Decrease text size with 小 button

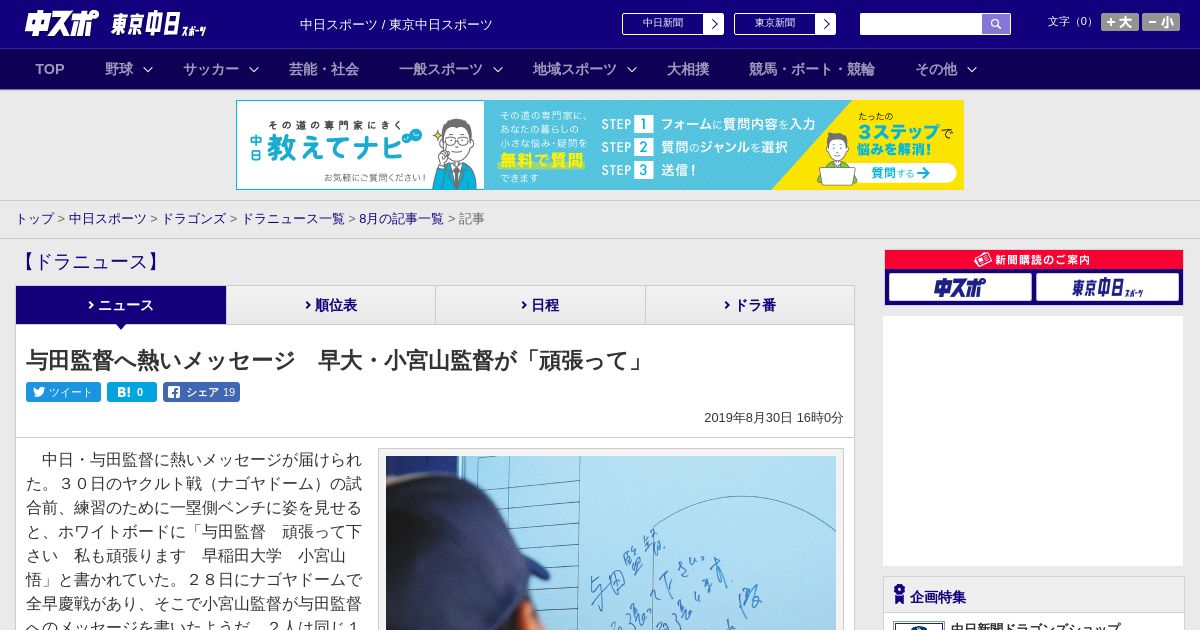coord(1161,22)
